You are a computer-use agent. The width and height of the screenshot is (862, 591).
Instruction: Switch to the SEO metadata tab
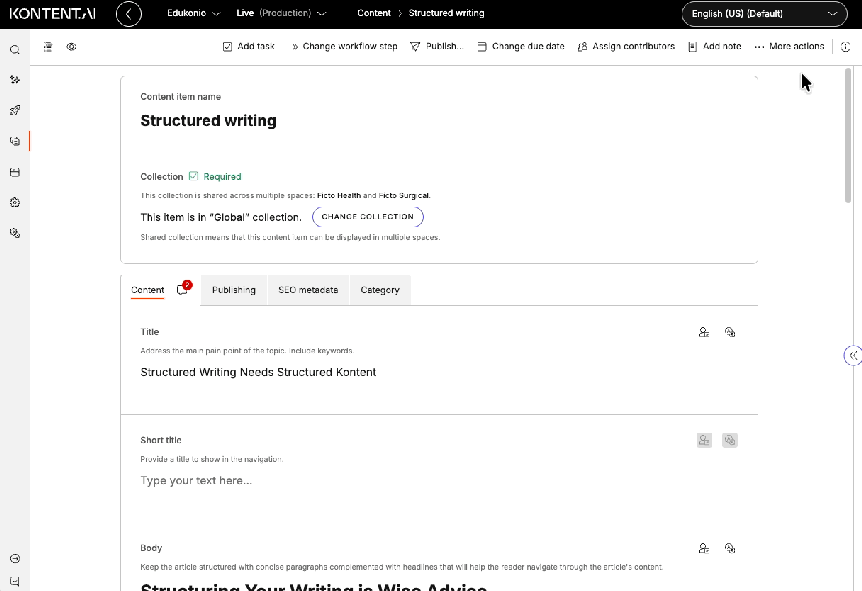click(308, 290)
